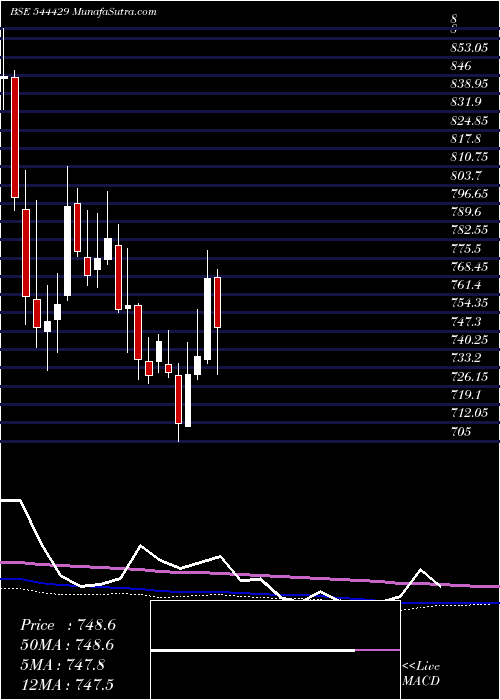Select the 846 price axis label
Screen dimensions: 500x700
coord(461,66)
